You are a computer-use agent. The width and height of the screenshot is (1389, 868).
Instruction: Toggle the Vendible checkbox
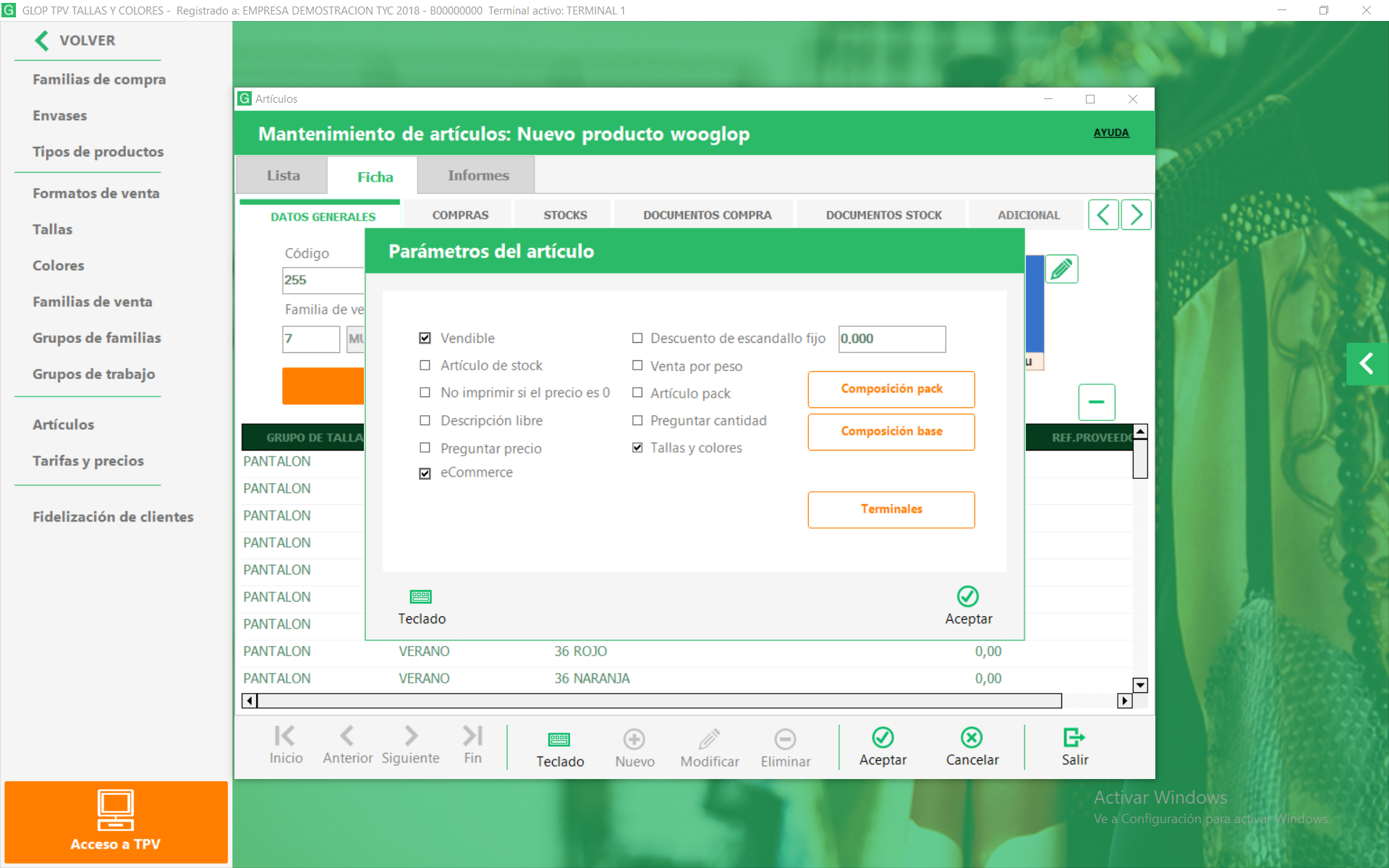click(425, 338)
